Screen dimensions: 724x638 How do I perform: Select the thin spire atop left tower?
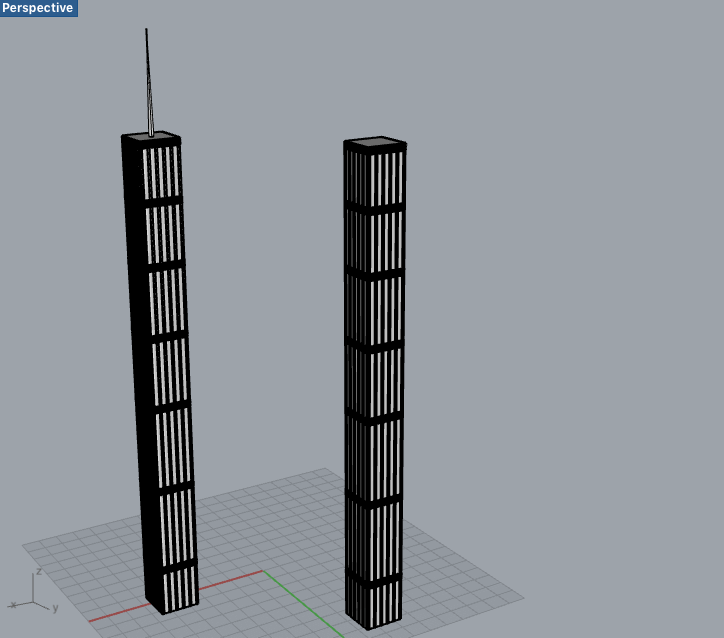[148, 80]
